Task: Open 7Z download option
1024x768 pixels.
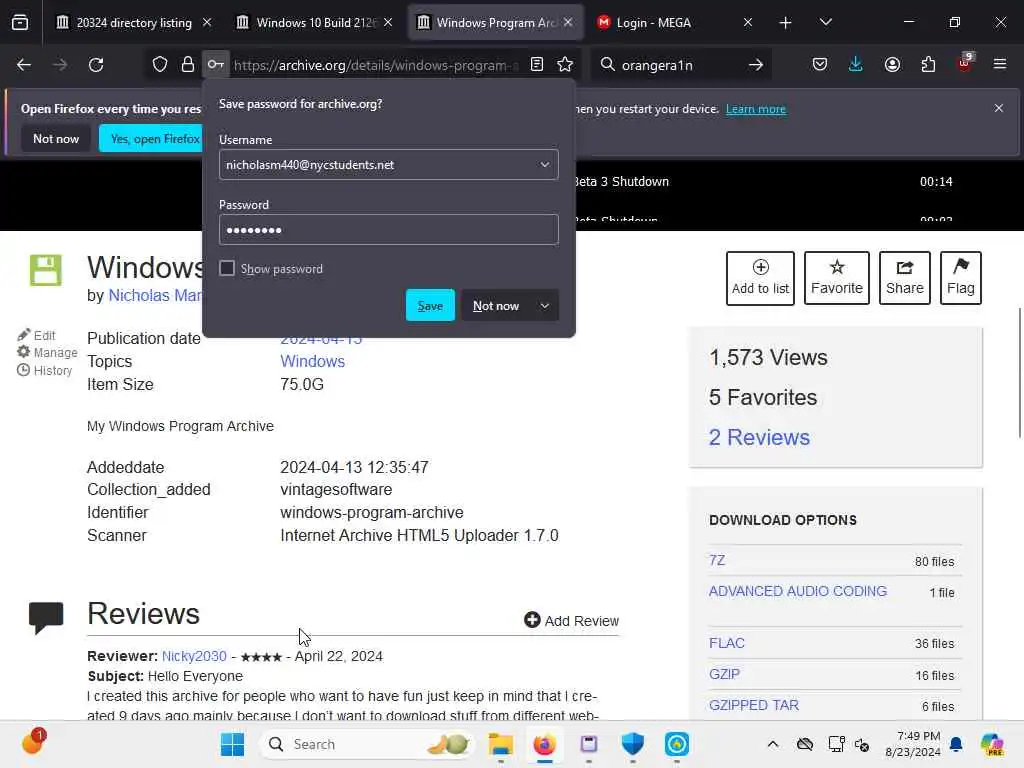Action: coord(717,560)
